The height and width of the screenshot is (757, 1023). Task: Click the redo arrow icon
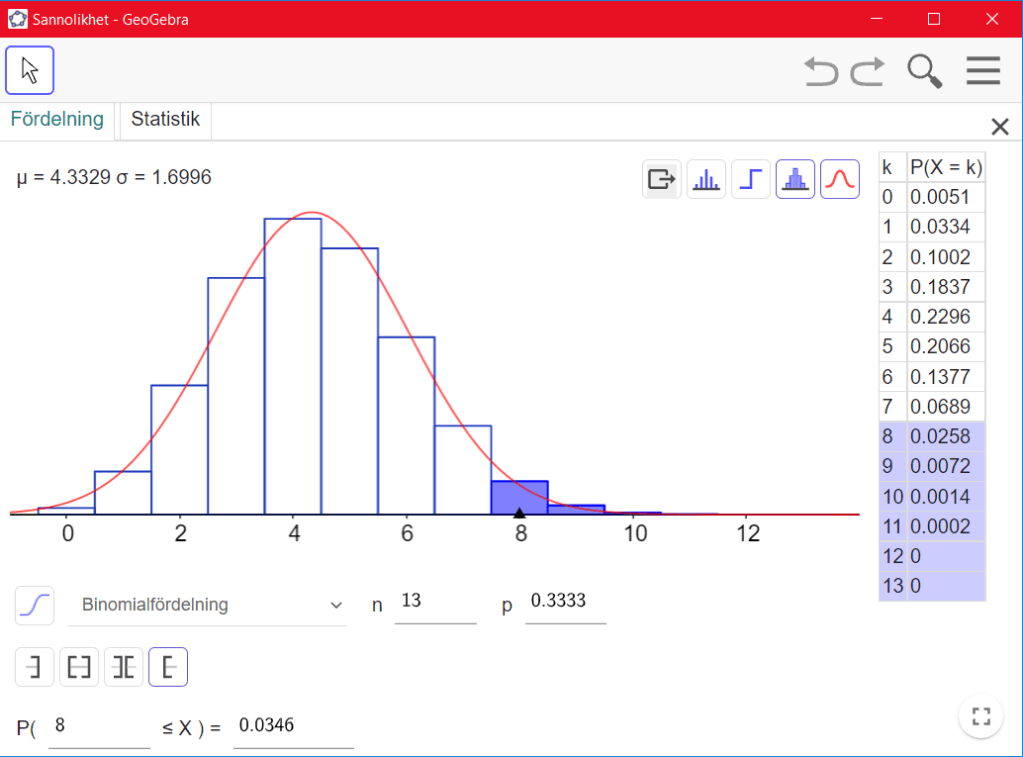(868, 71)
